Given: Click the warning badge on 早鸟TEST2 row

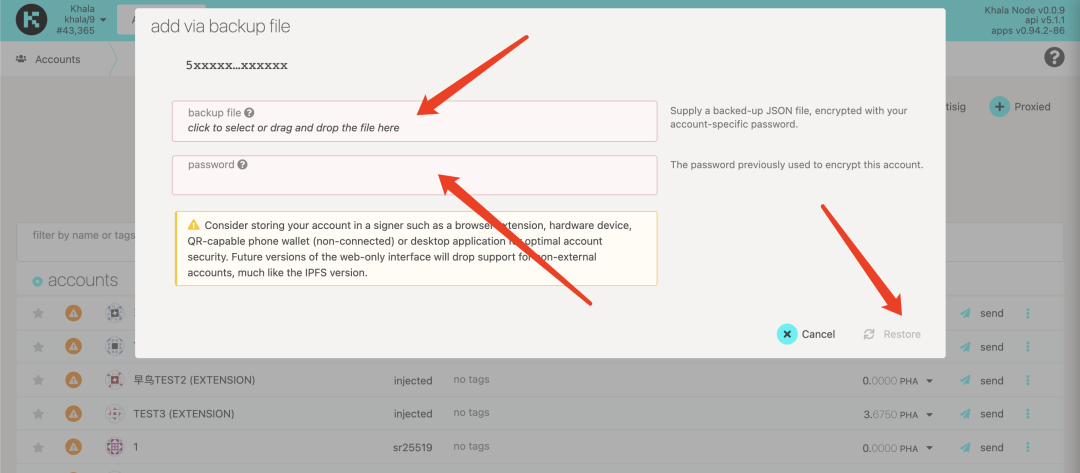Looking at the screenshot, I should point(73,380).
